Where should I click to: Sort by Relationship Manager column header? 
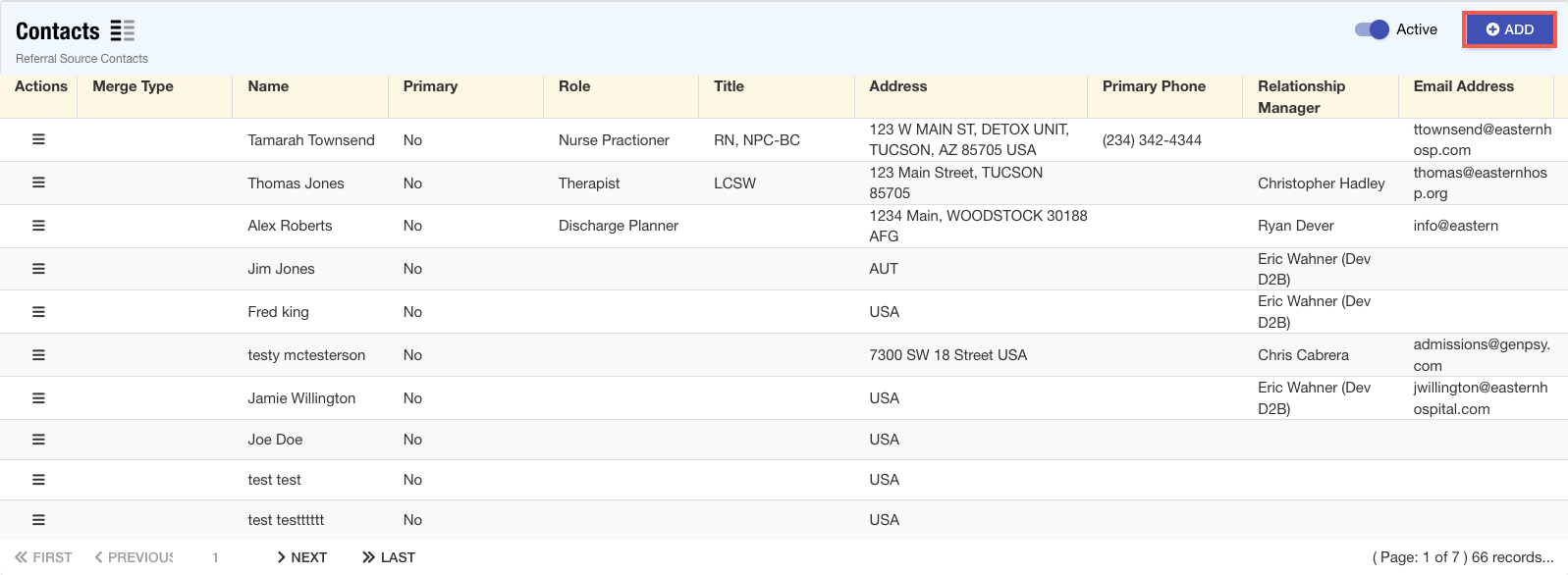click(x=1301, y=96)
